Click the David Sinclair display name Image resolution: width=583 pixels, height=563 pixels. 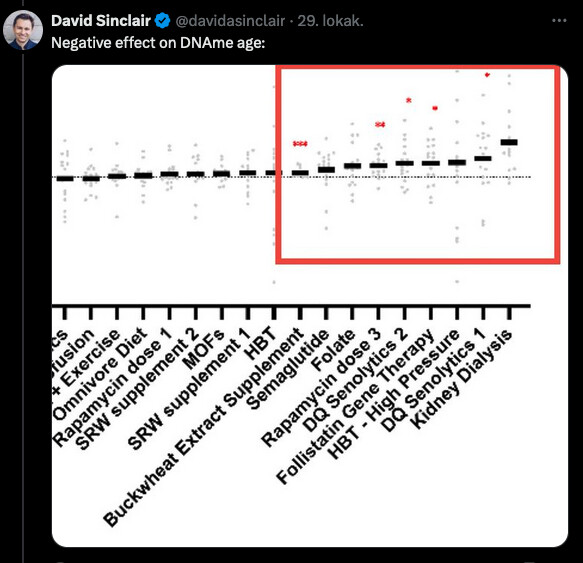tap(101, 20)
